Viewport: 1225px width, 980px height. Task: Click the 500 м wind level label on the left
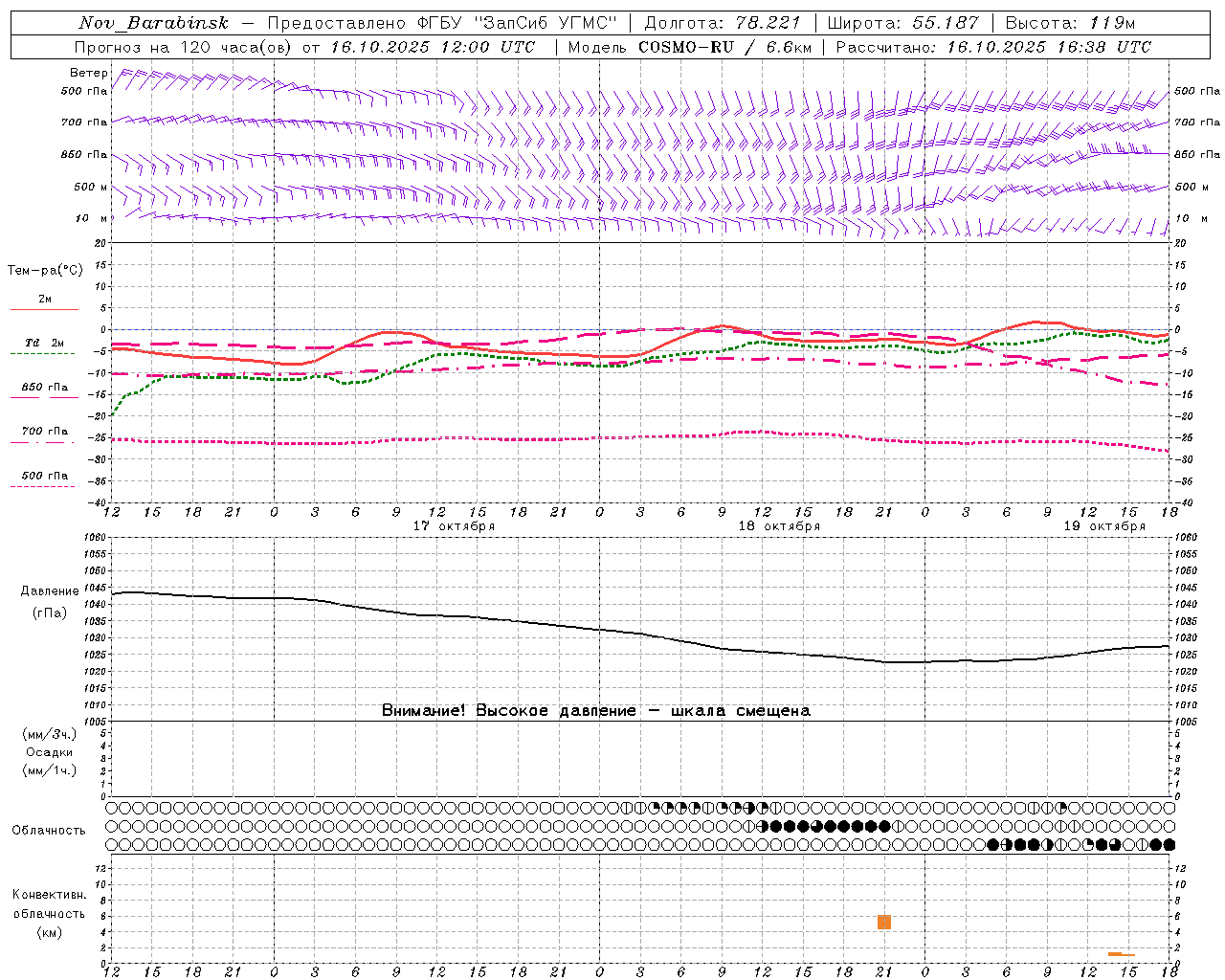point(91,187)
